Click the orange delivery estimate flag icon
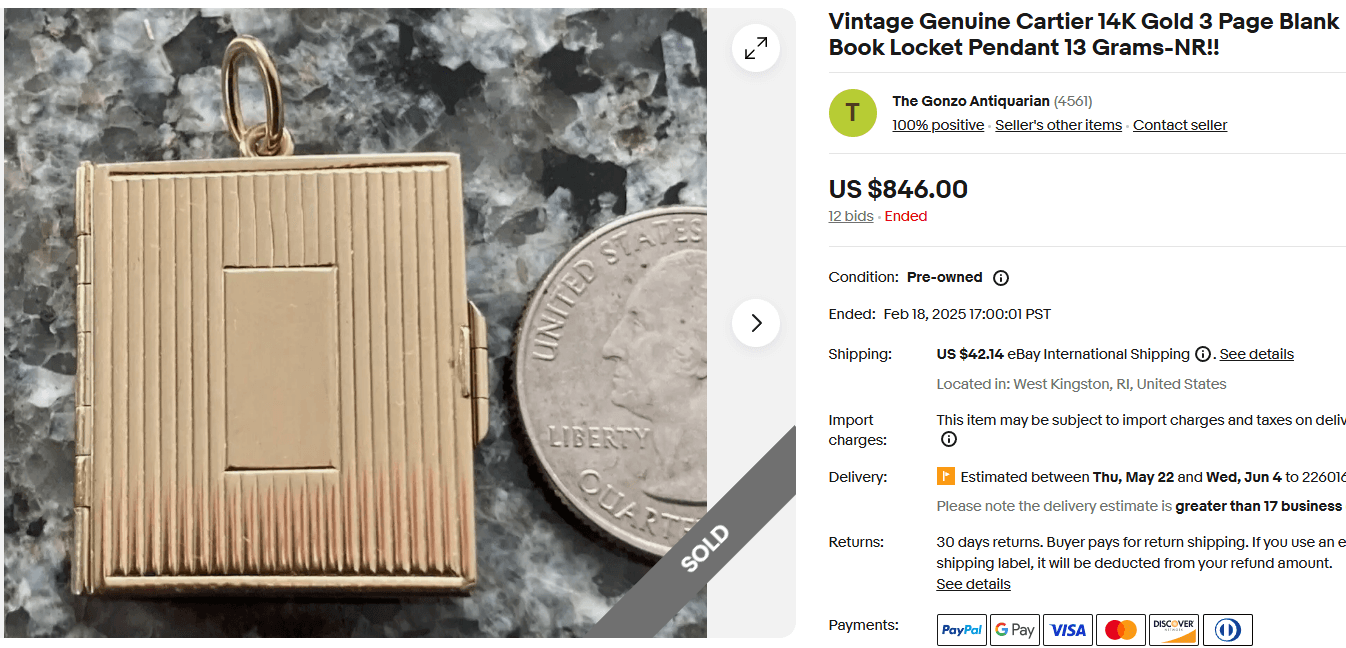 click(x=945, y=476)
